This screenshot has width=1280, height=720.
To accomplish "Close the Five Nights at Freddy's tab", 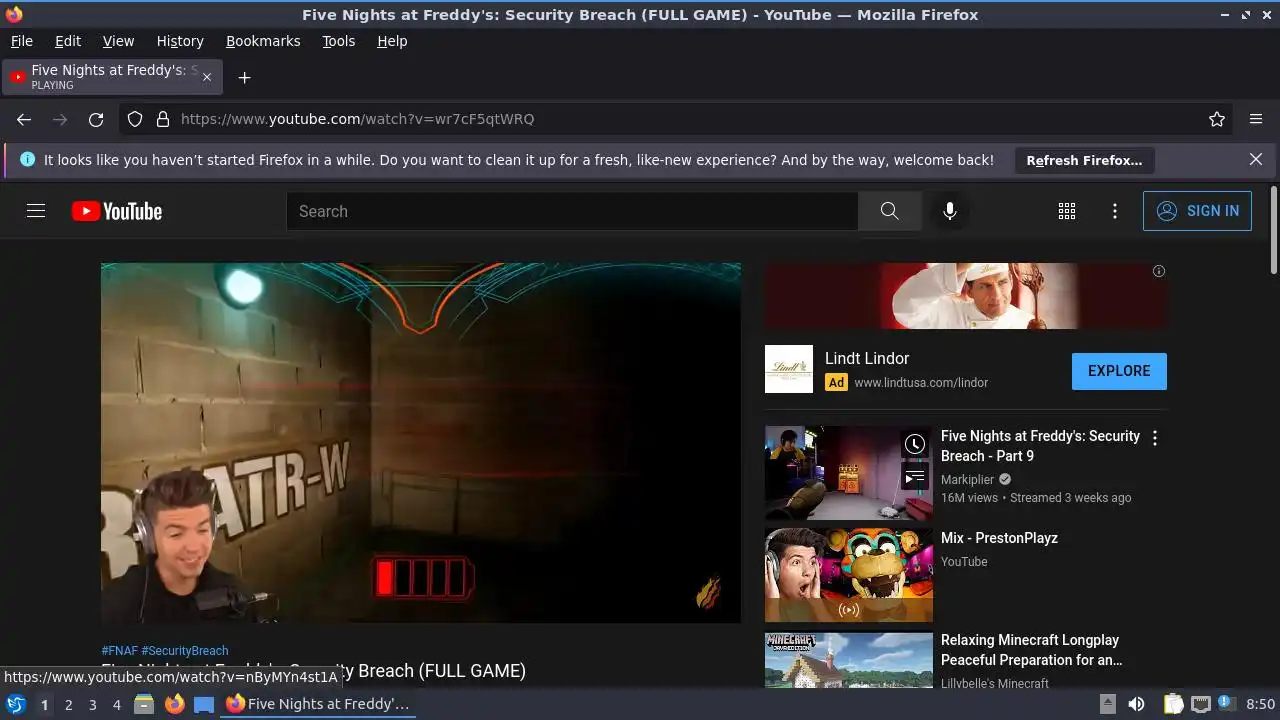I will click(207, 77).
